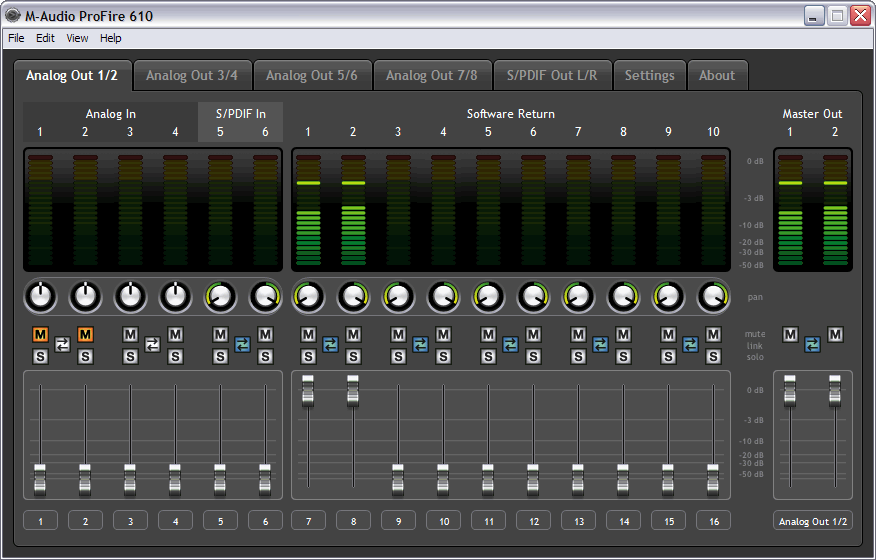Viewport: 876px width, 560px height.
Task: Toggle link for Software Return 9/10
Action: coord(691,345)
